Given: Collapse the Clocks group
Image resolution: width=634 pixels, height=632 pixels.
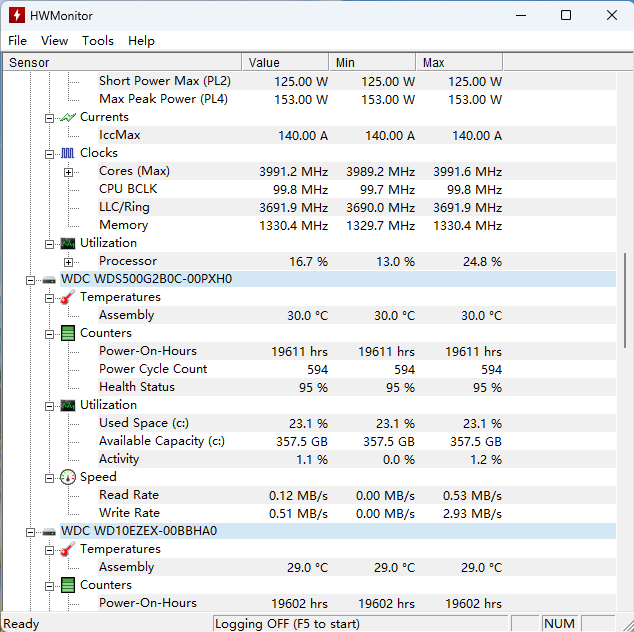Looking at the screenshot, I should click(49, 154).
